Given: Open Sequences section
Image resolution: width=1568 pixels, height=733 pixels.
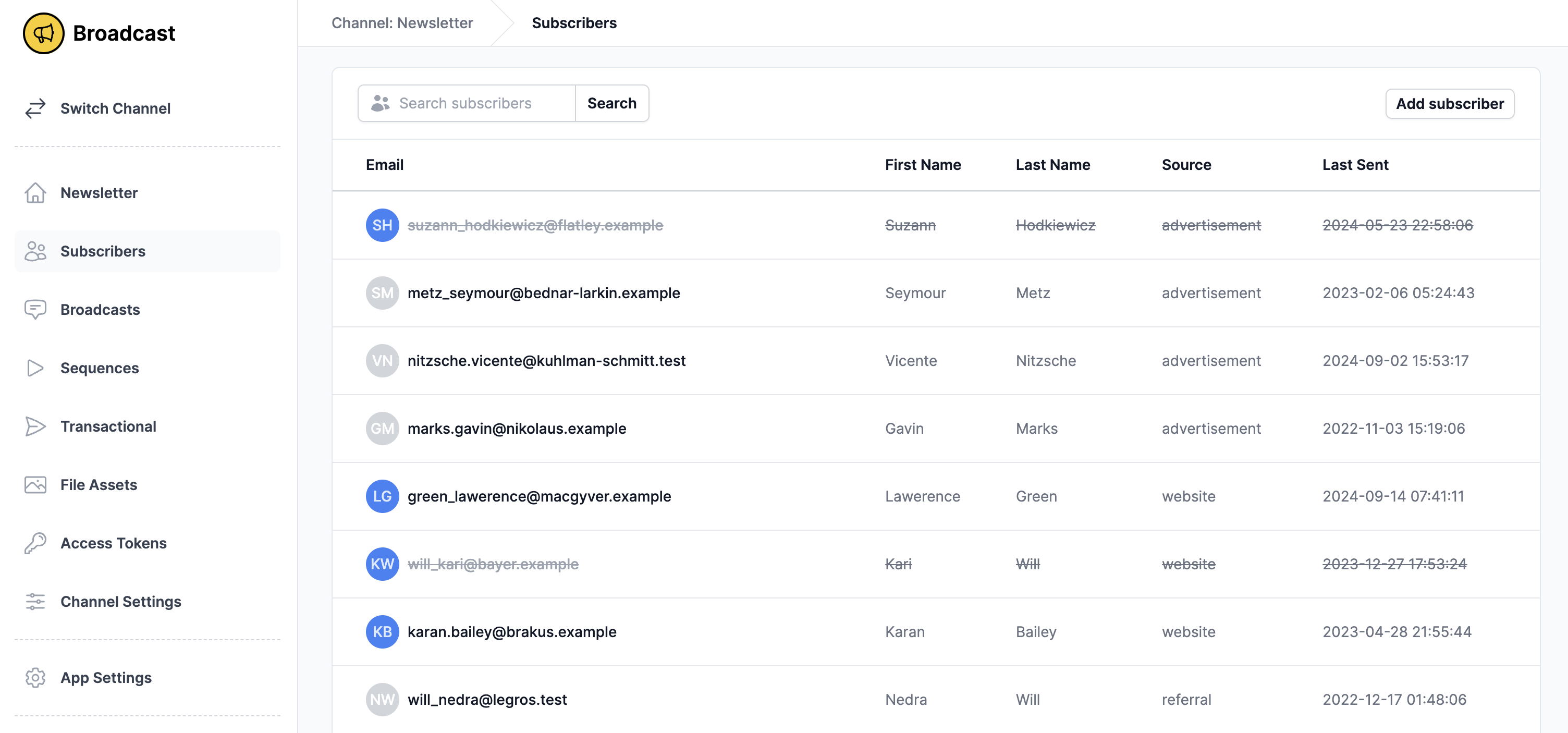Looking at the screenshot, I should (x=99, y=367).
